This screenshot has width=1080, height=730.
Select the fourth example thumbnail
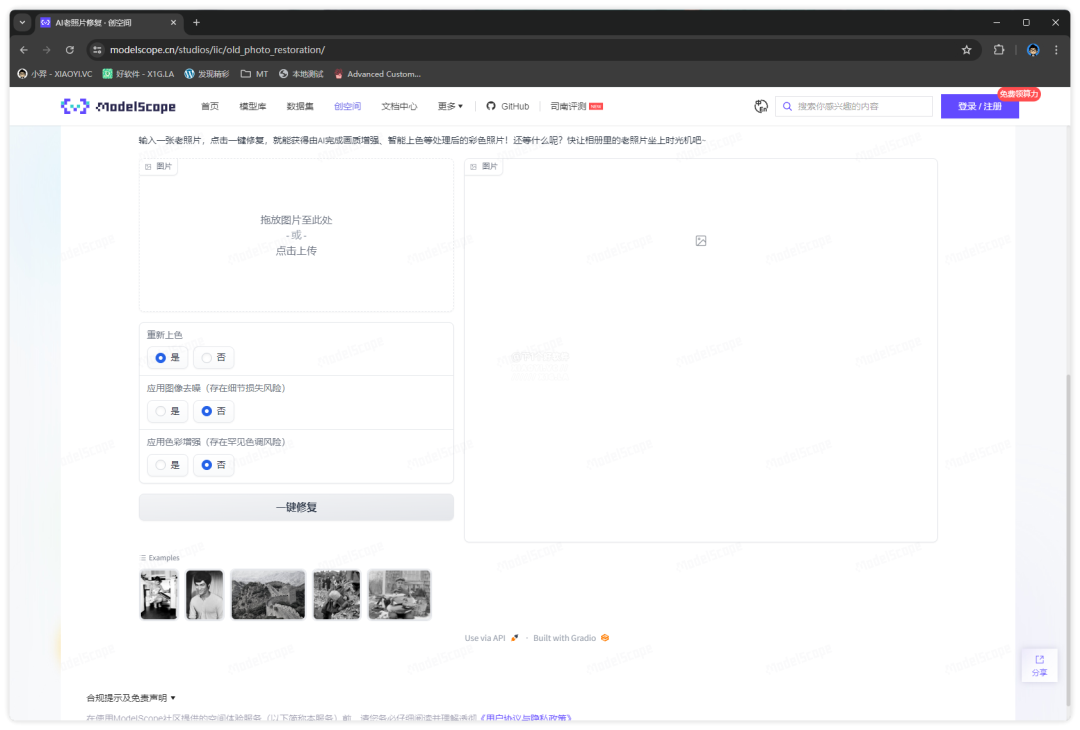click(x=337, y=594)
